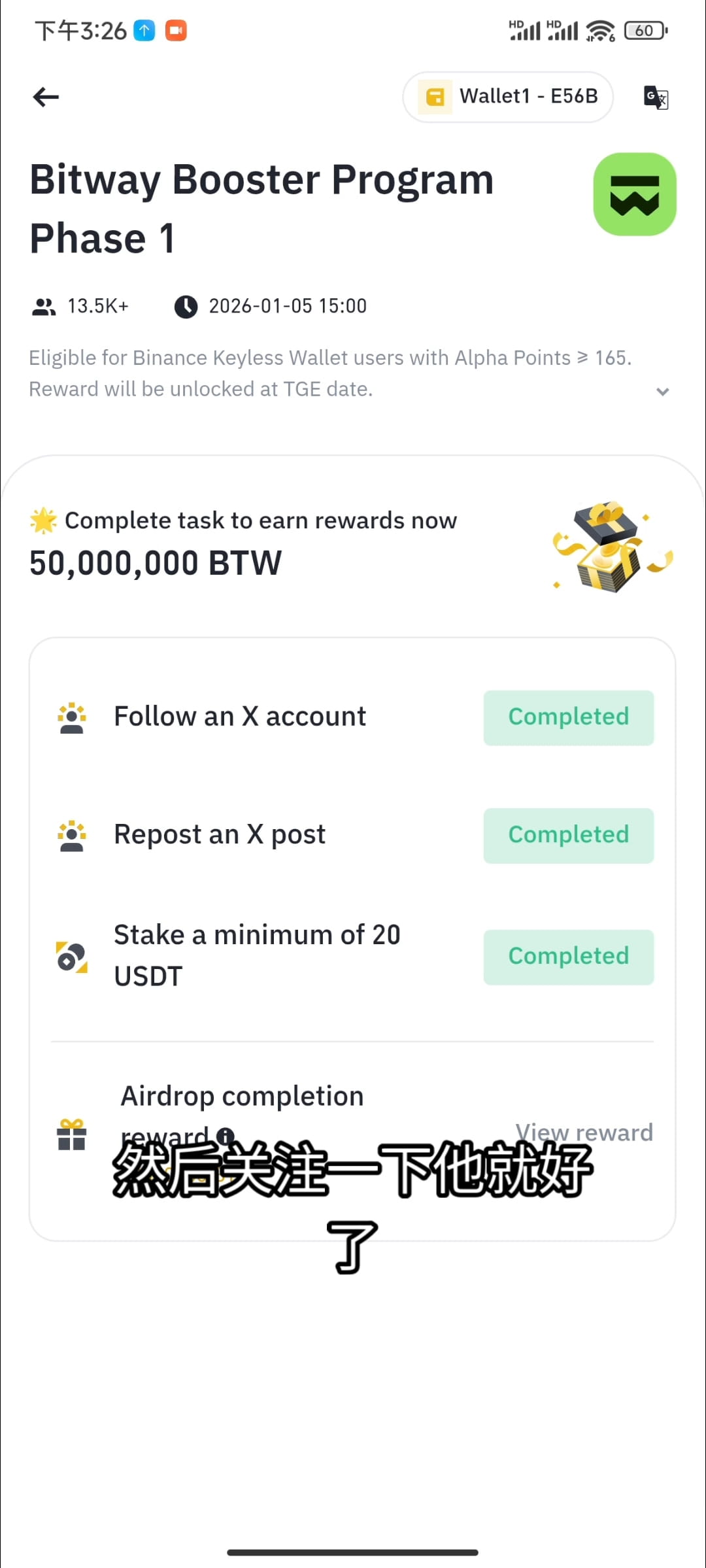Tap the gift box reward illustration
Image resolution: width=706 pixels, height=1568 pixels.
613,547
